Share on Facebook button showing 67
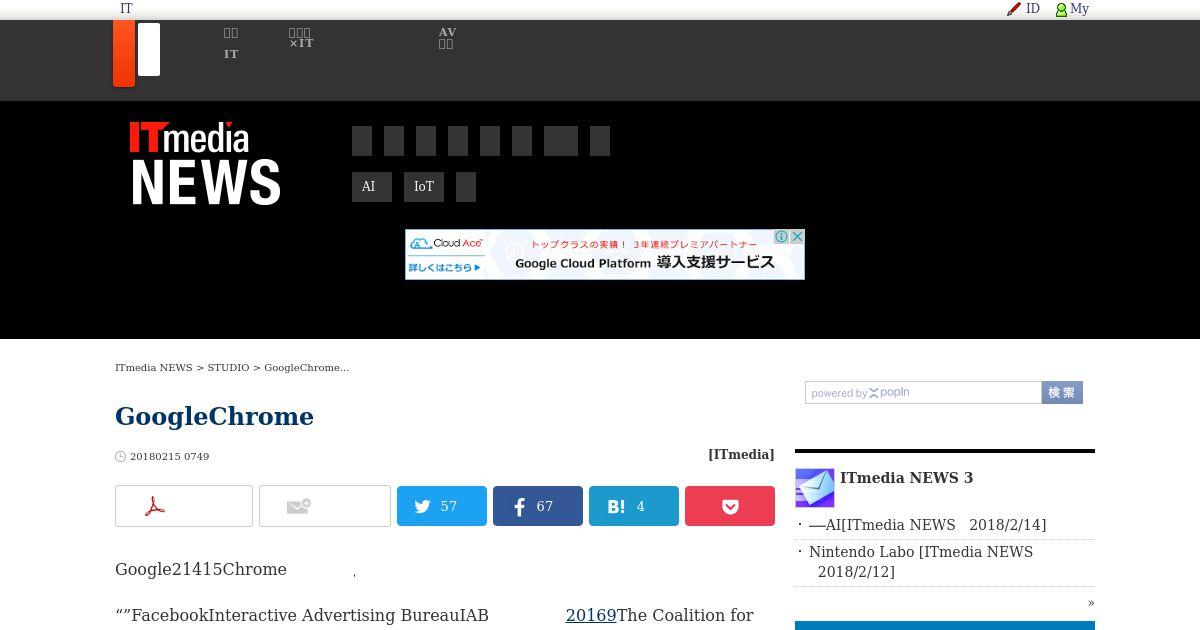This screenshot has height=630, width=1200. point(538,506)
